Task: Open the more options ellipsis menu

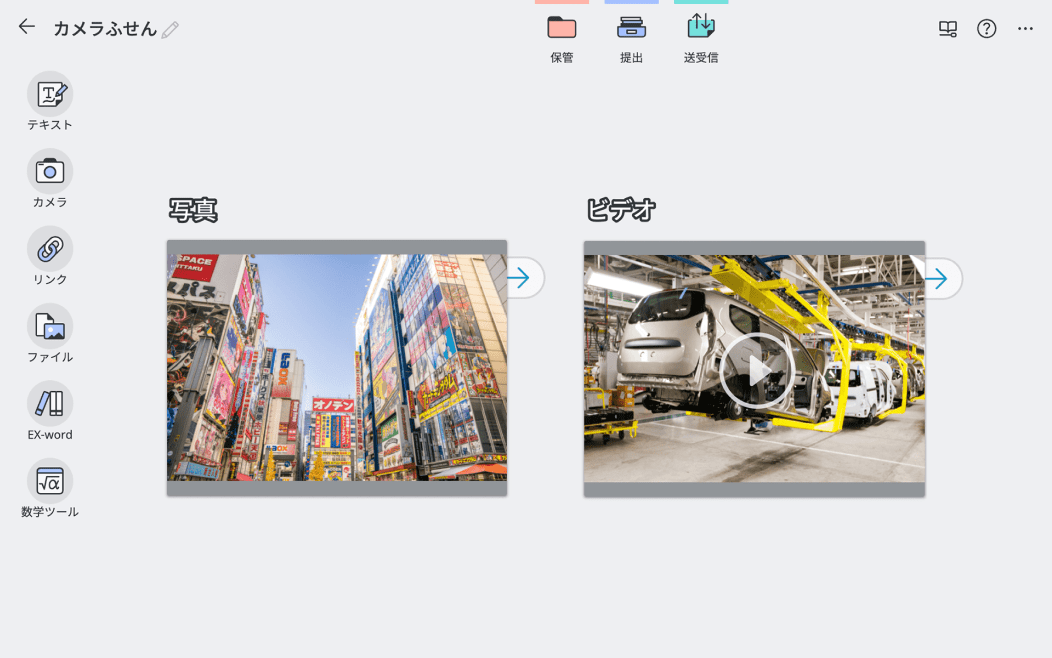Action: point(1025,28)
